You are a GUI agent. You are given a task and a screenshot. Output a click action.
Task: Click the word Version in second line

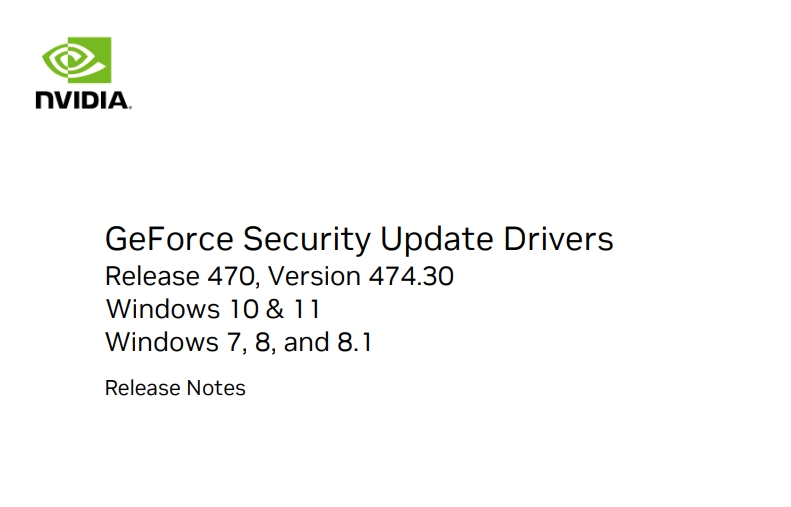[x=314, y=276]
